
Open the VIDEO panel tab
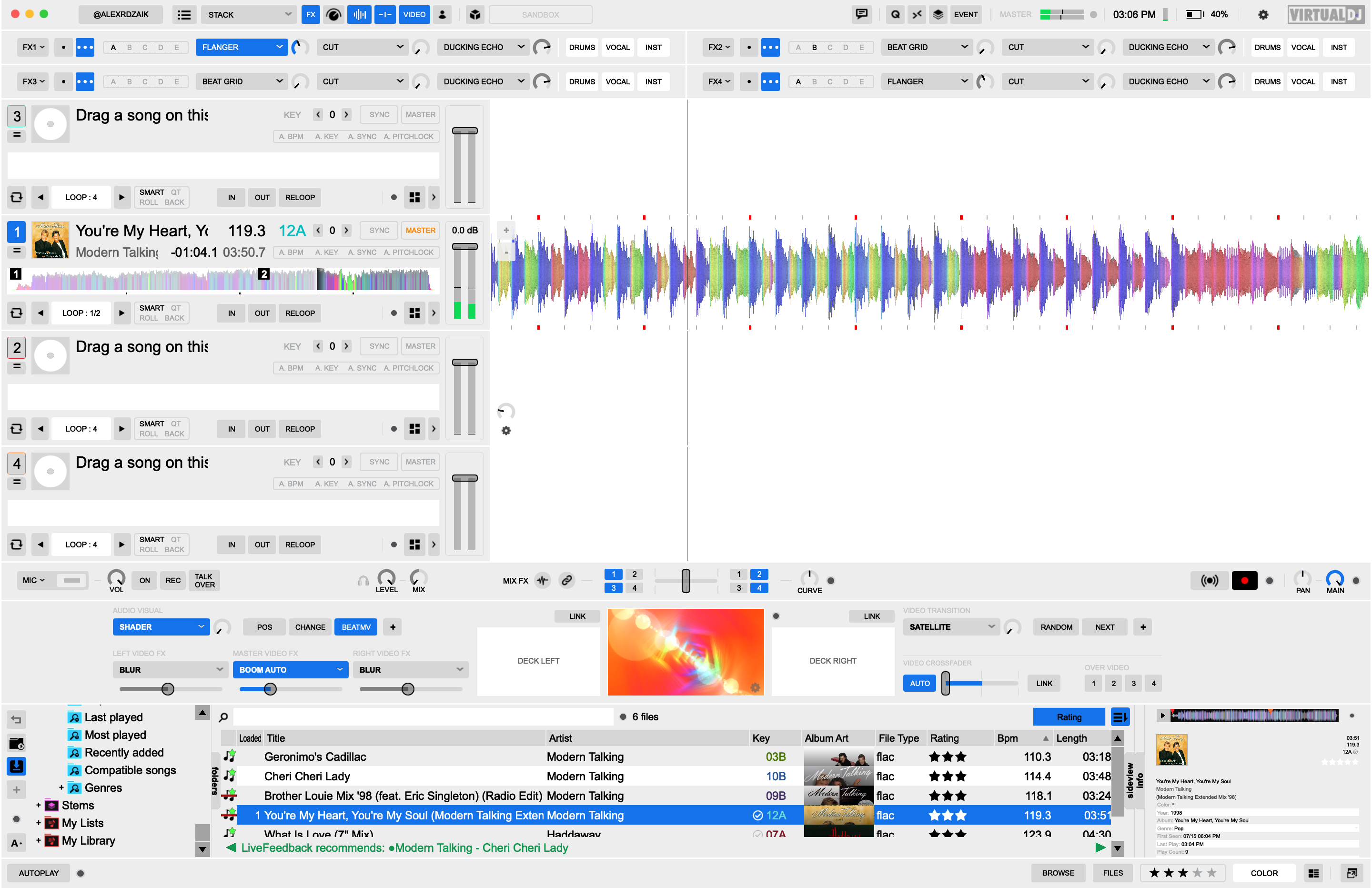pyautogui.click(x=414, y=14)
